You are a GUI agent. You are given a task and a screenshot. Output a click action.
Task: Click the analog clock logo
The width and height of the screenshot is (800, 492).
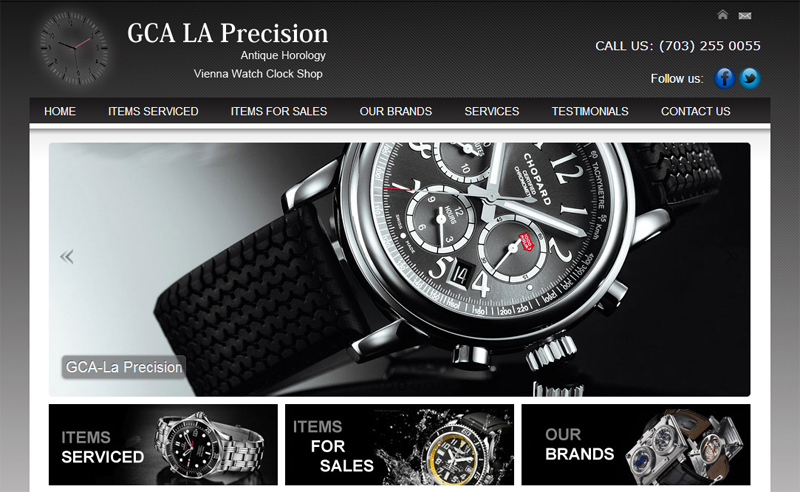[74, 48]
